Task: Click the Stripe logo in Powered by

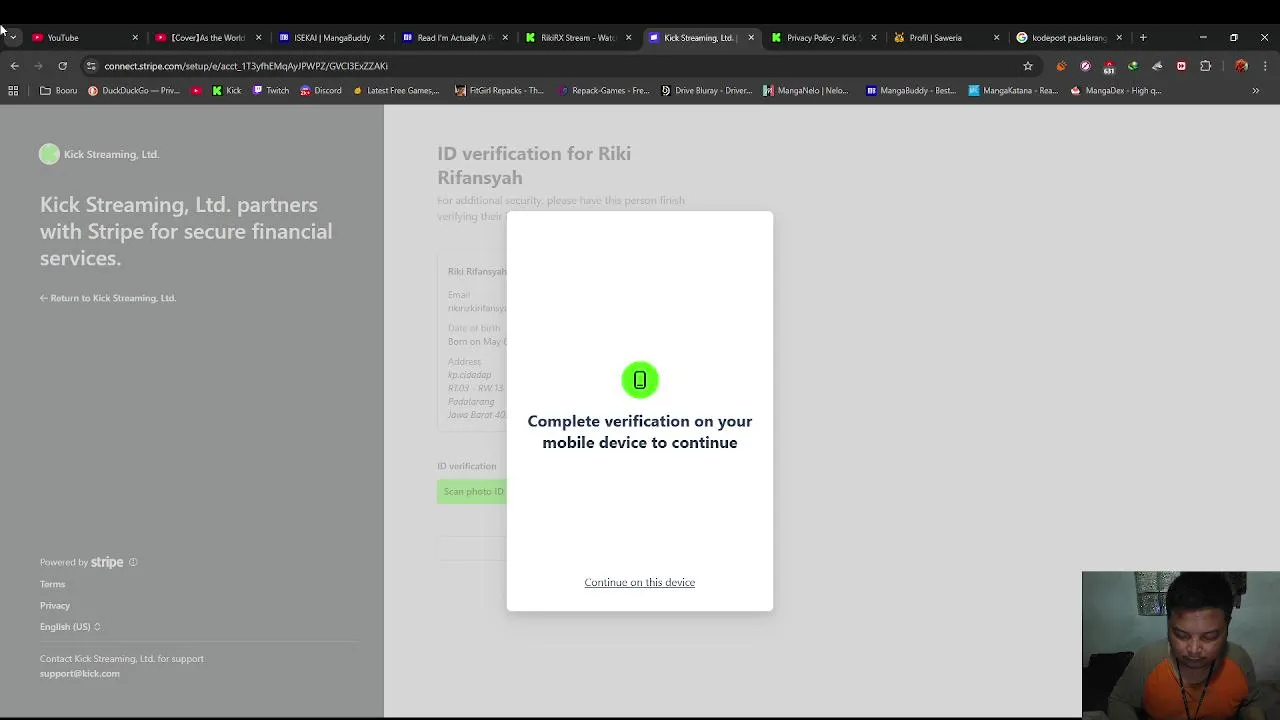Action: click(107, 562)
